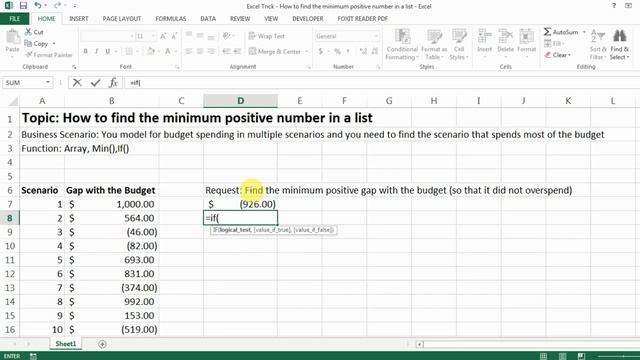
Task: Click the New Sheet plus button
Action: point(102,344)
